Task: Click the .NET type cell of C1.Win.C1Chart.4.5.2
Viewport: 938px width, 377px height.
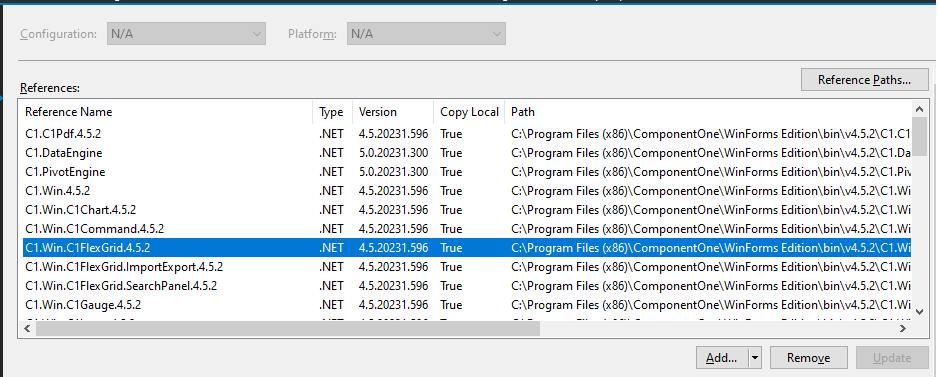Action: (x=331, y=210)
